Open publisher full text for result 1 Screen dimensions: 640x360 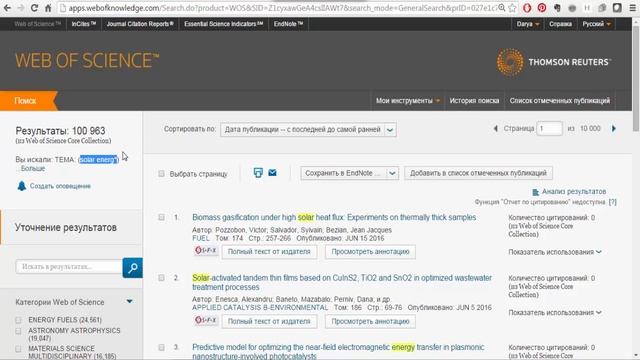point(269,252)
